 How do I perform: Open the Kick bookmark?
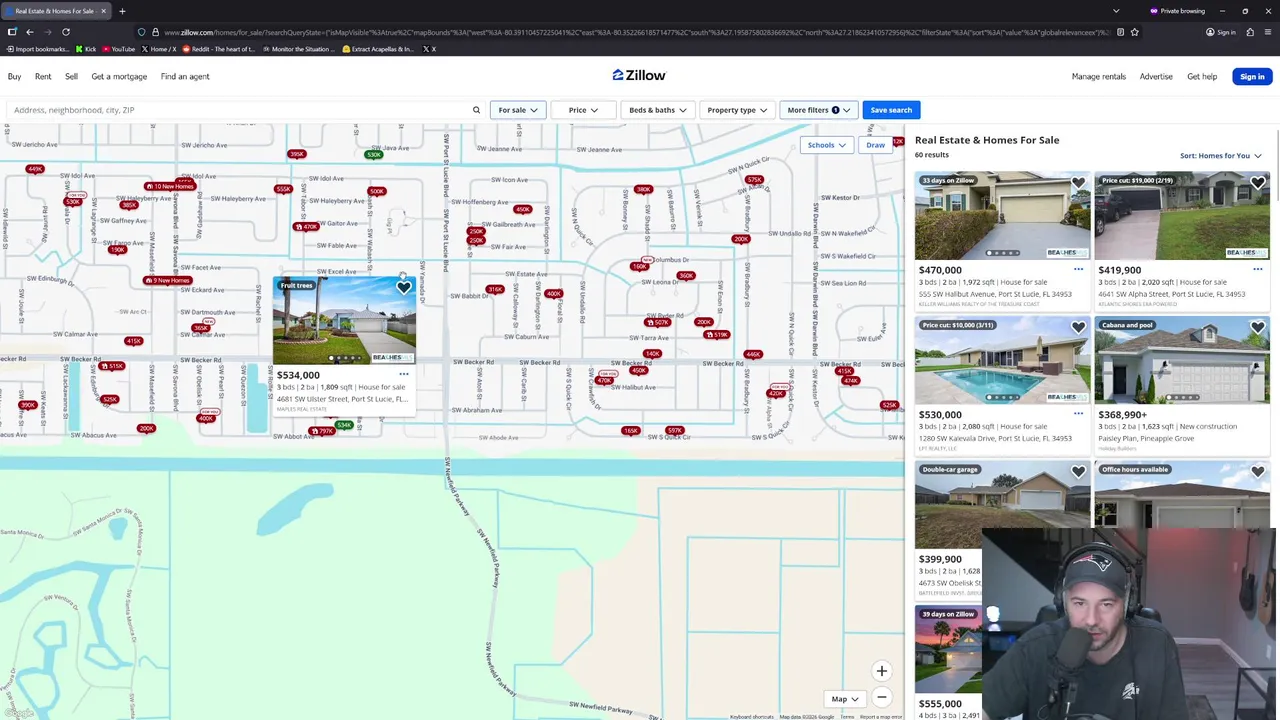[x=86, y=49]
